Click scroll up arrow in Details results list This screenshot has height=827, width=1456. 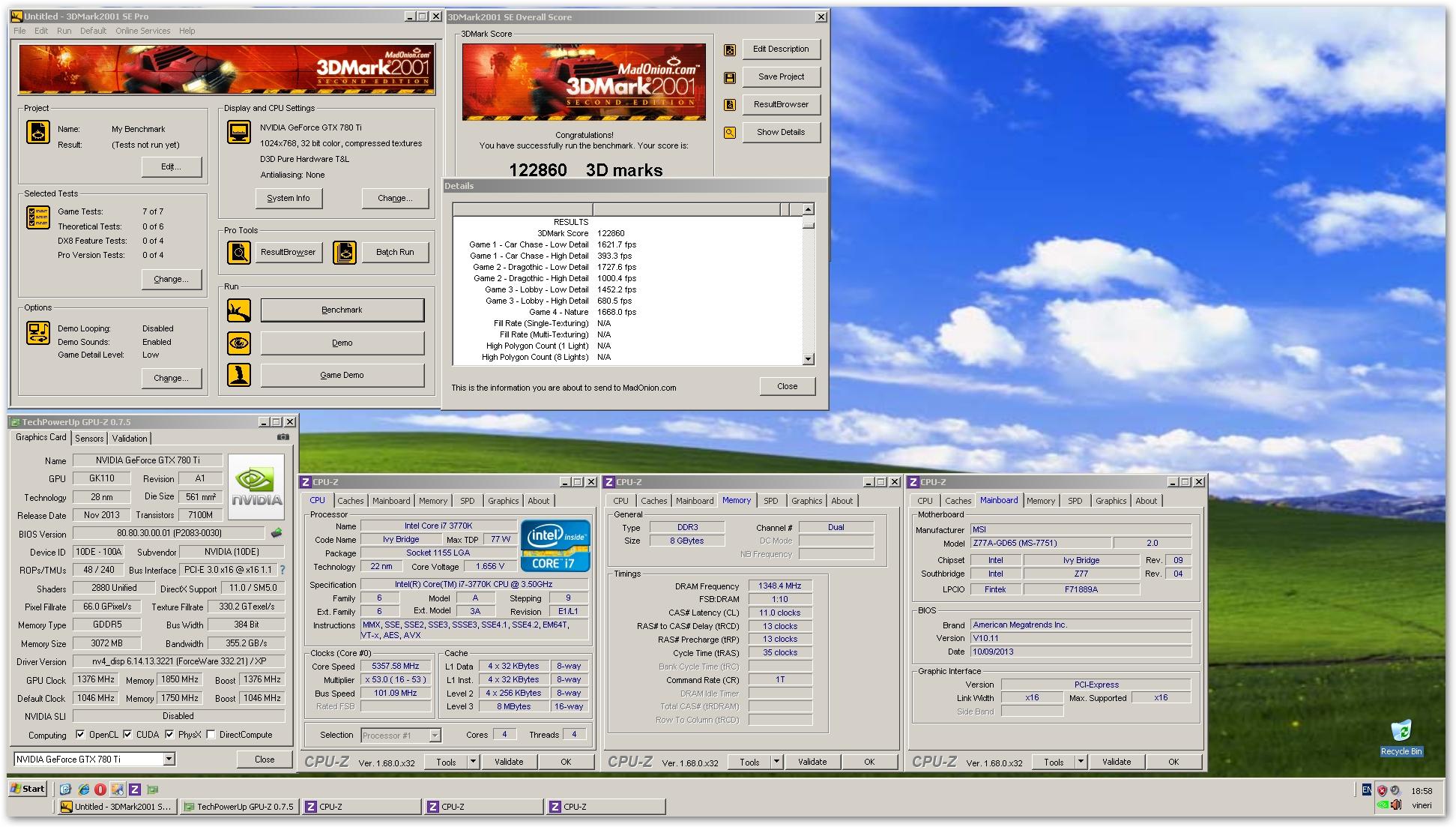(x=808, y=209)
